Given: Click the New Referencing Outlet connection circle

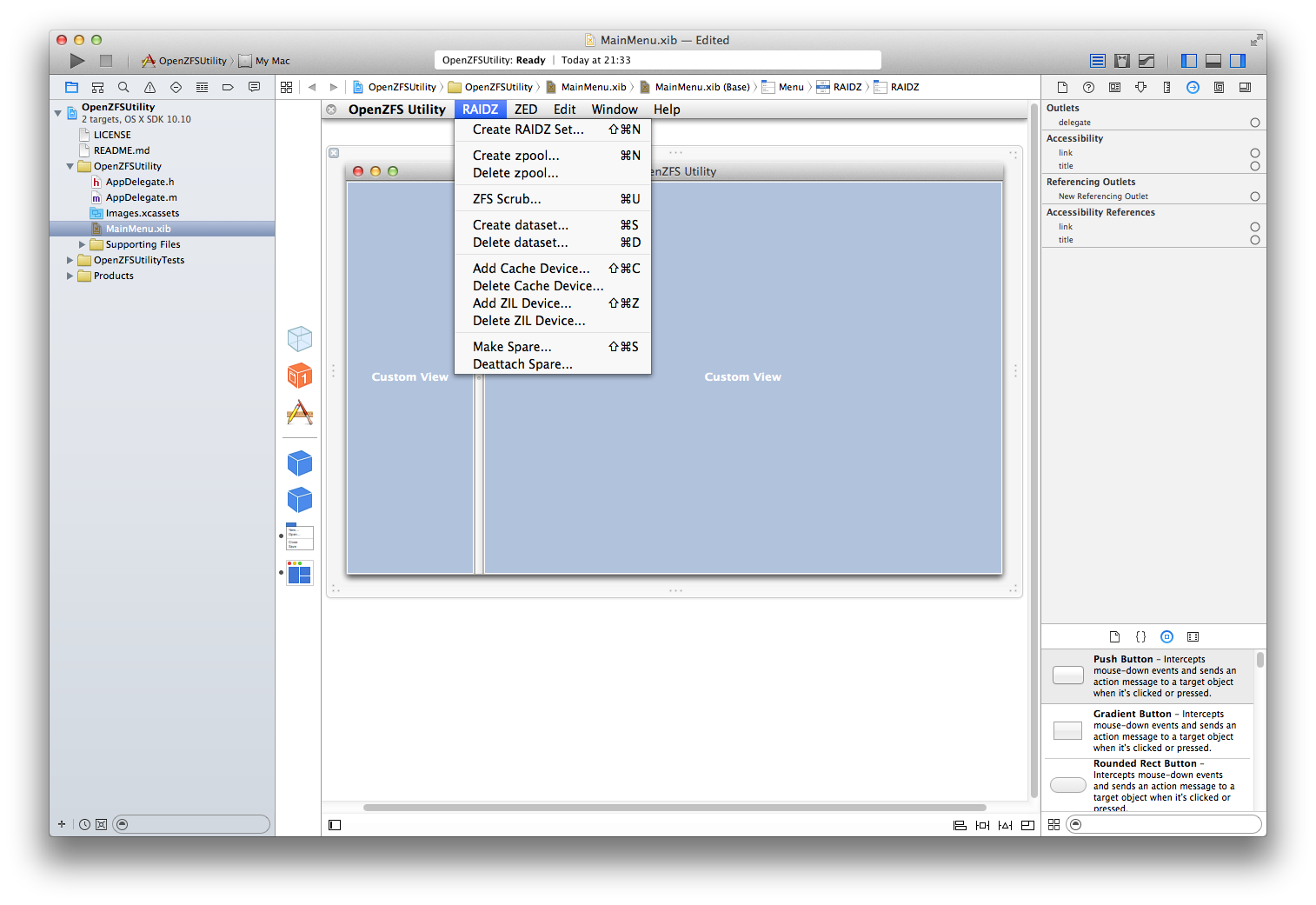Looking at the screenshot, I should [1254, 196].
